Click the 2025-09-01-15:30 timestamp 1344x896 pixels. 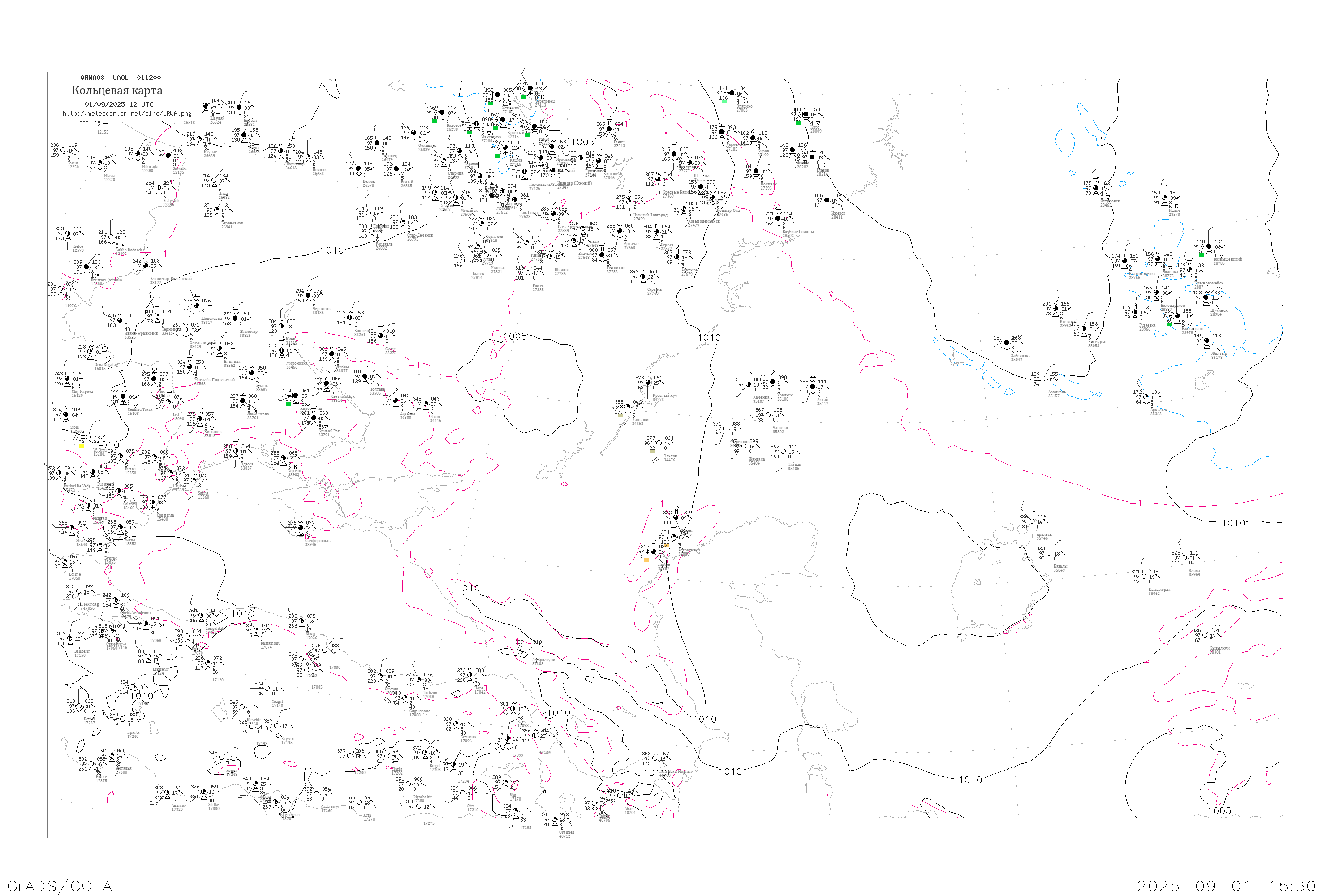[1226, 886]
